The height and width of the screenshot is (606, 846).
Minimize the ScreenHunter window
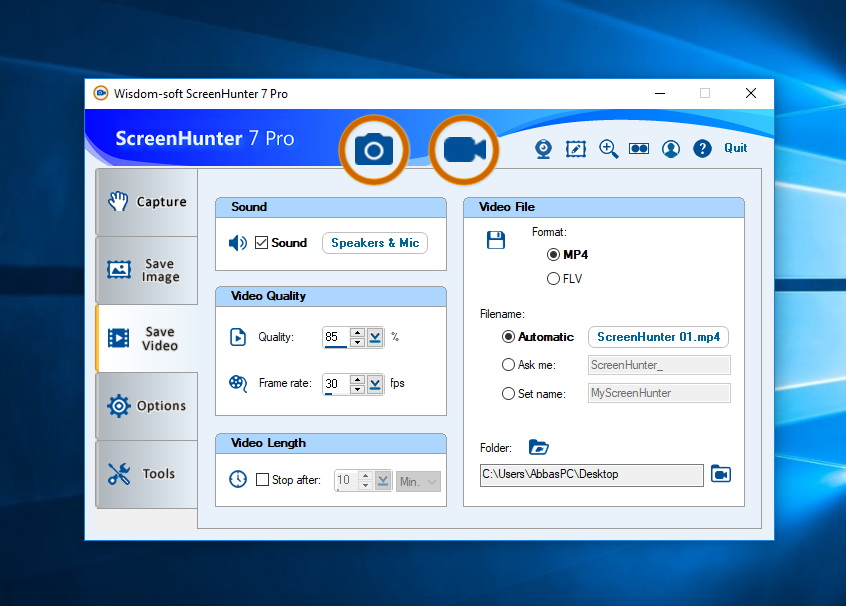click(660, 93)
